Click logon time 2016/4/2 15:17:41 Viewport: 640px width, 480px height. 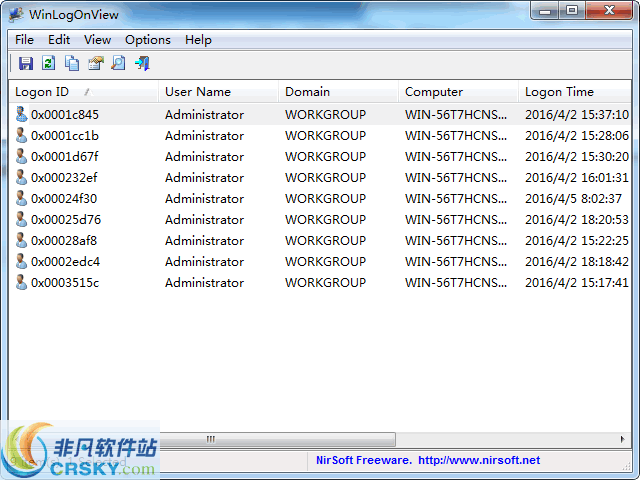[x=577, y=283]
